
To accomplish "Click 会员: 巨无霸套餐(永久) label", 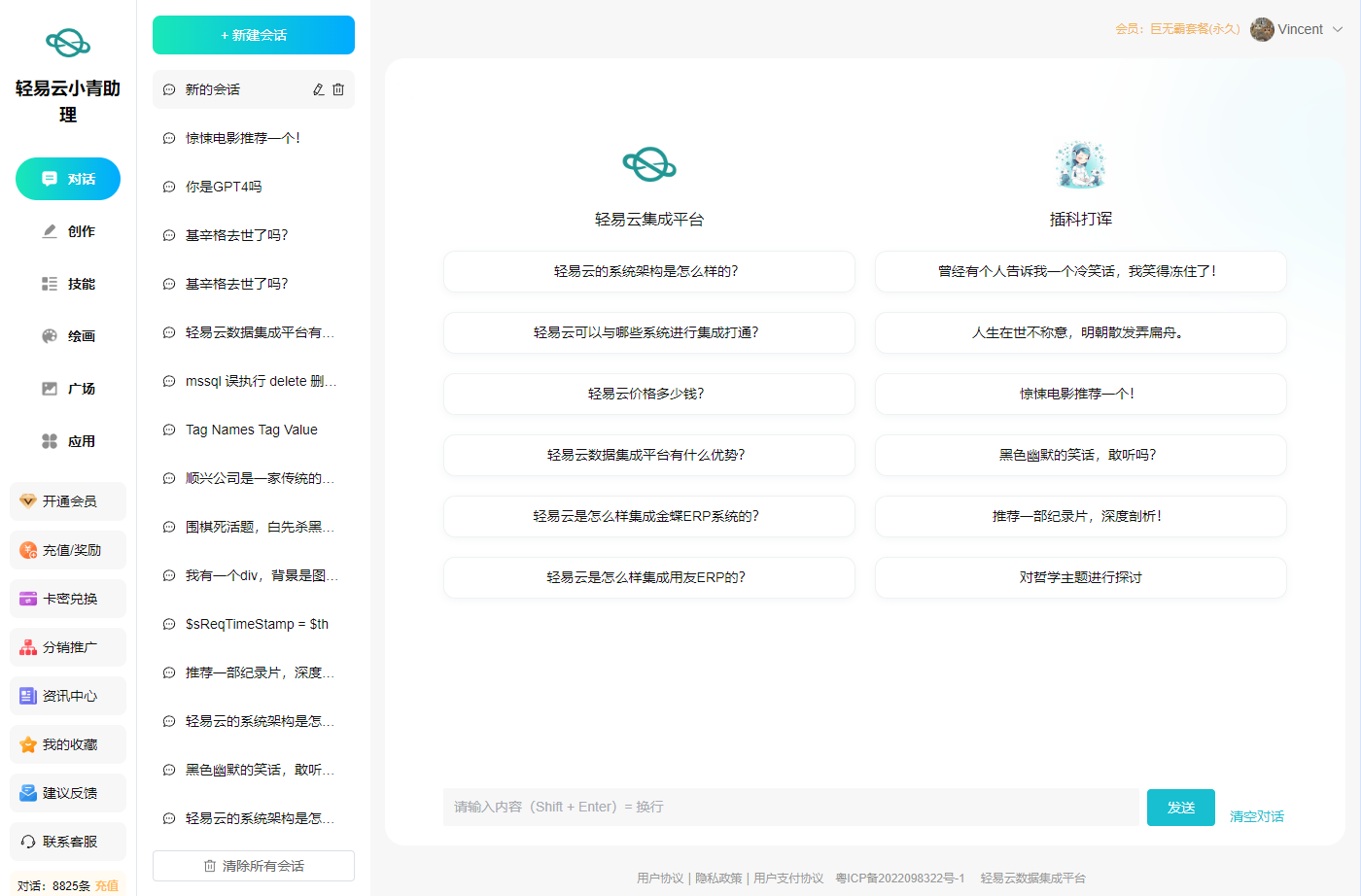I will point(1177,29).
